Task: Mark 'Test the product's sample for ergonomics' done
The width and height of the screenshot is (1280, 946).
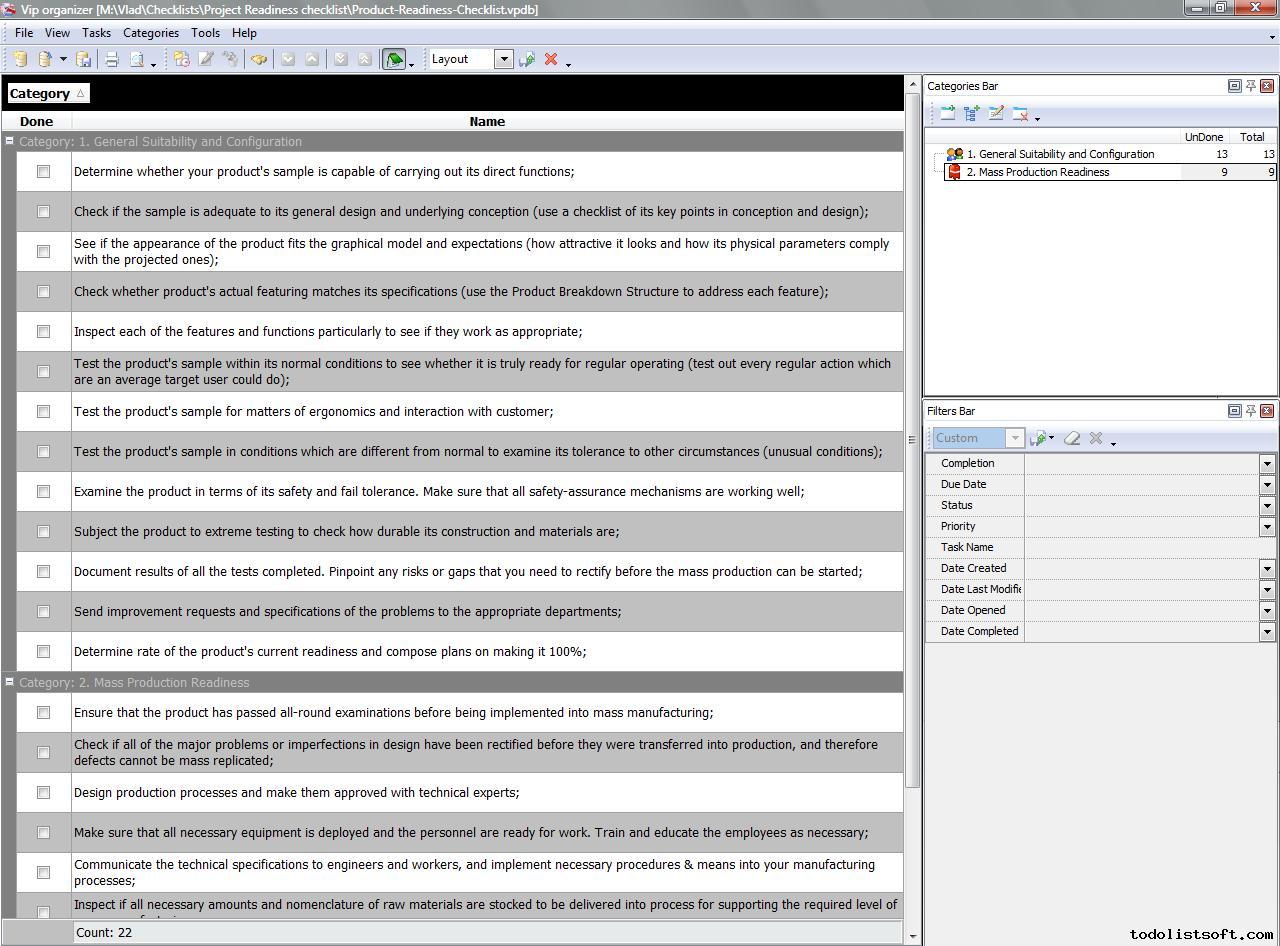Action: coord(43,412)
